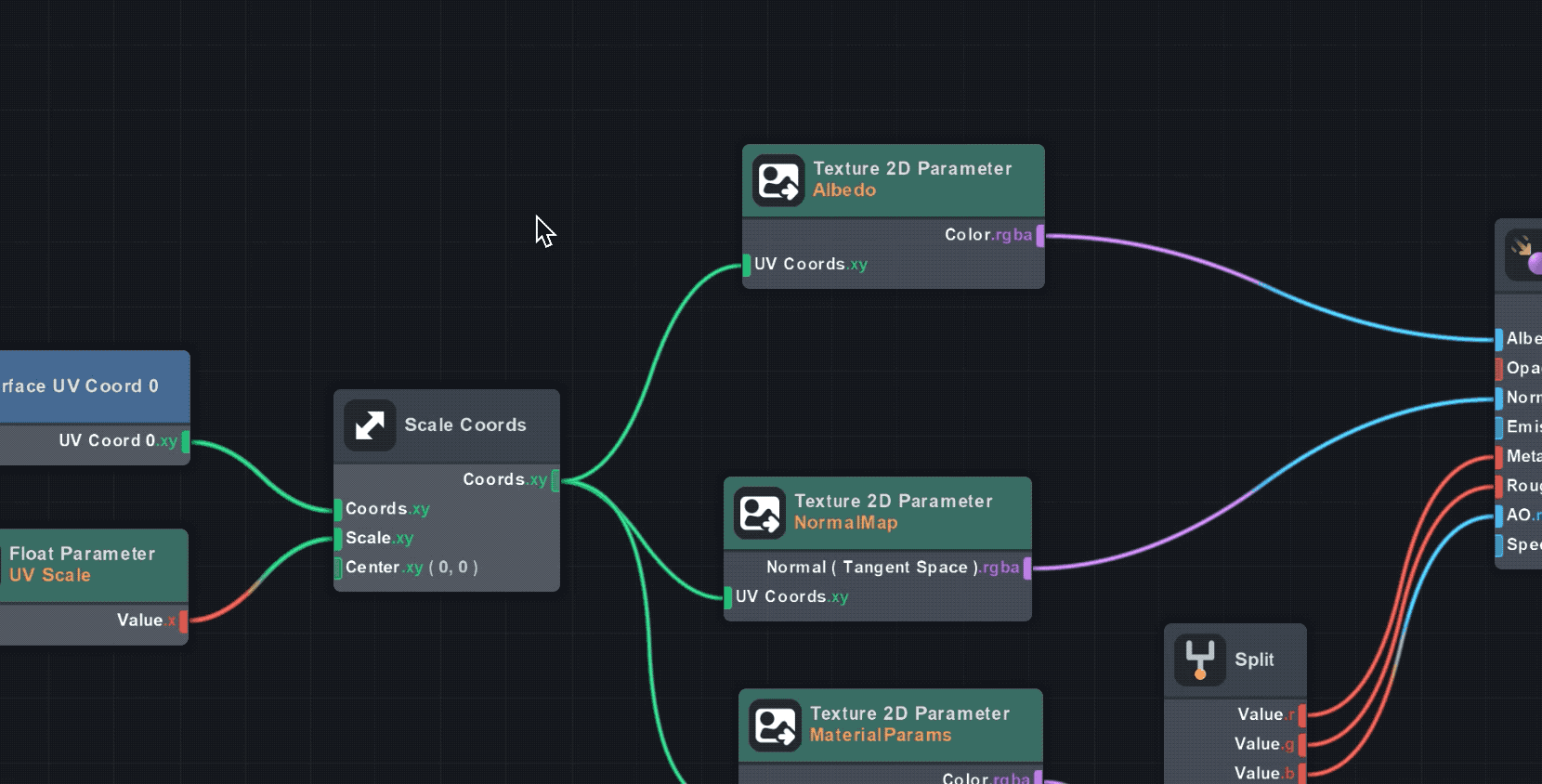Click the MaterialParams Texture 2D Parameter icon

point(775,725)
